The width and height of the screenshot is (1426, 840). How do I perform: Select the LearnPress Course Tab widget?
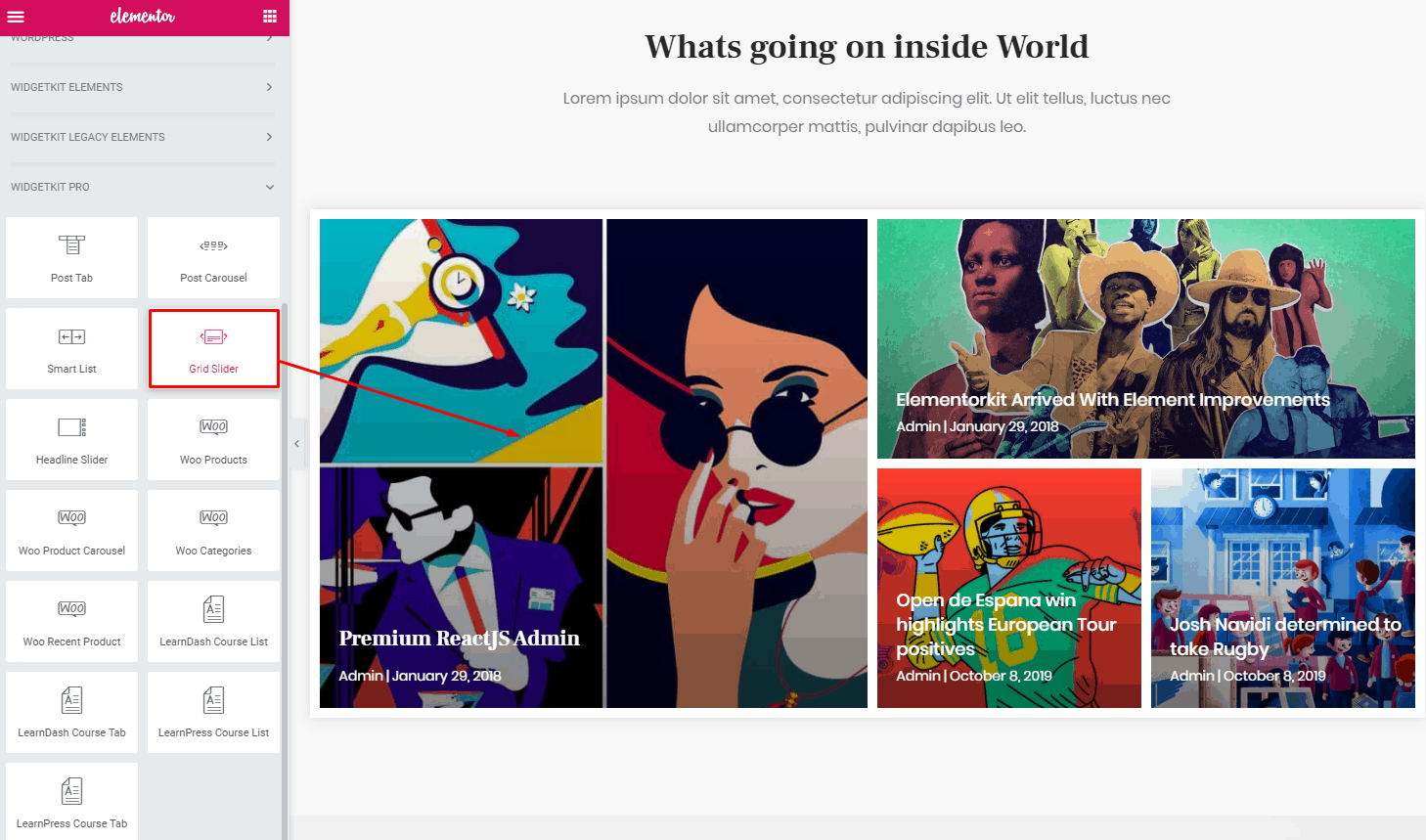pos(71,802)
